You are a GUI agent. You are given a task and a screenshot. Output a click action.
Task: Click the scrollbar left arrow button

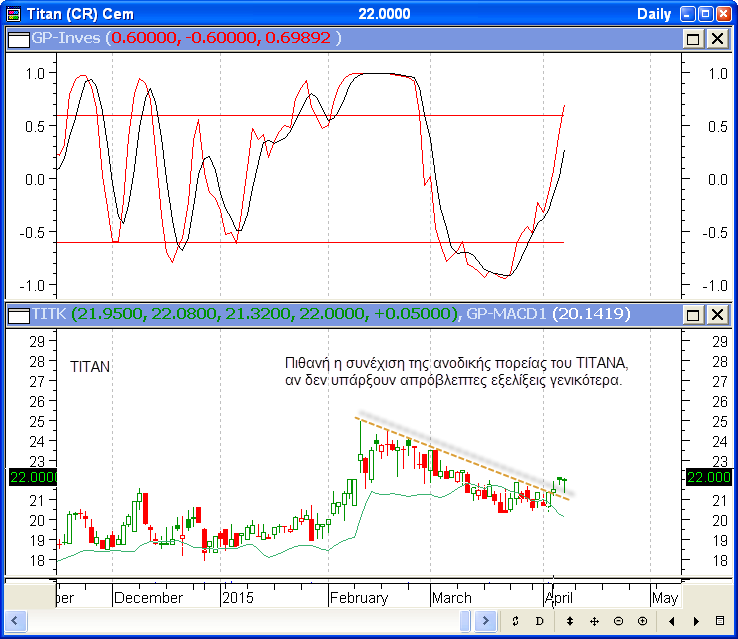coord(15,621)
